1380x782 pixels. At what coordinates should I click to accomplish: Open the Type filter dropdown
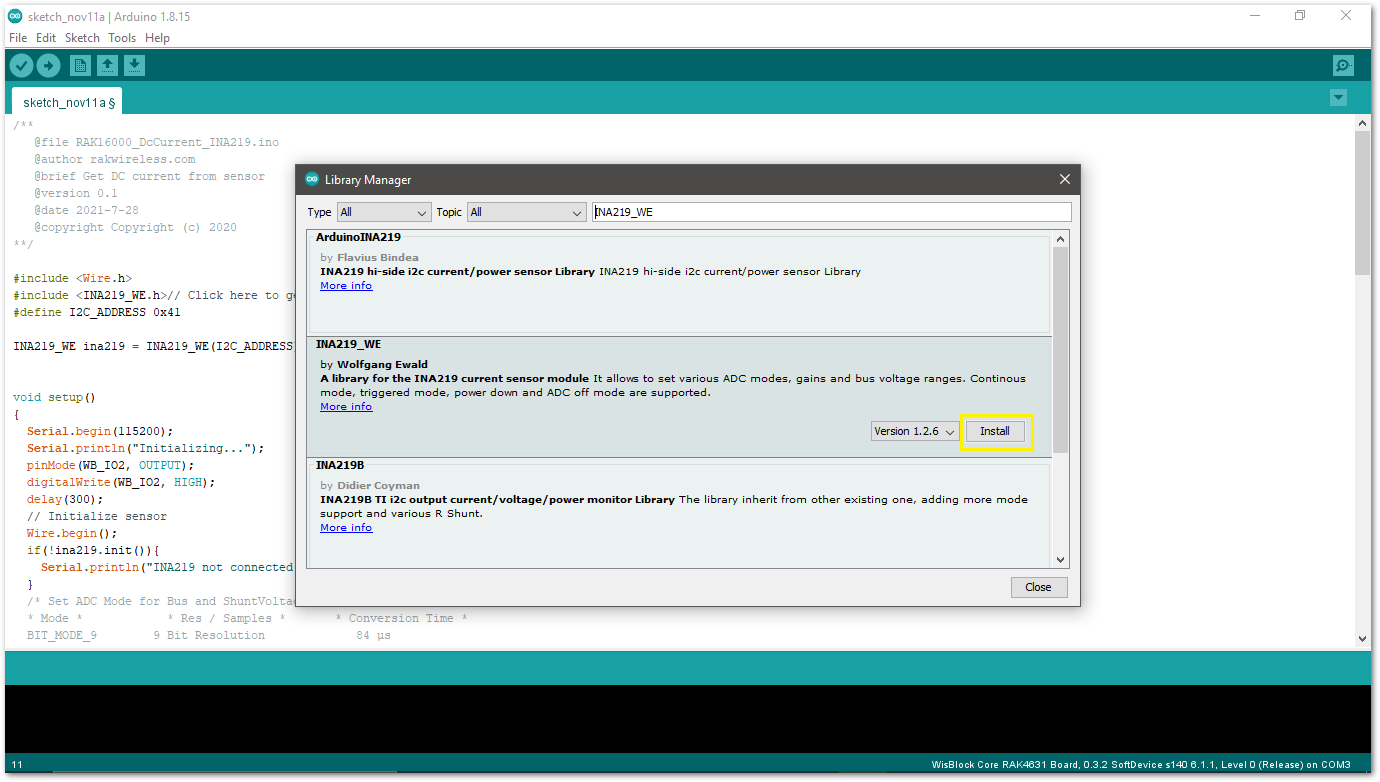click(384, 212)
